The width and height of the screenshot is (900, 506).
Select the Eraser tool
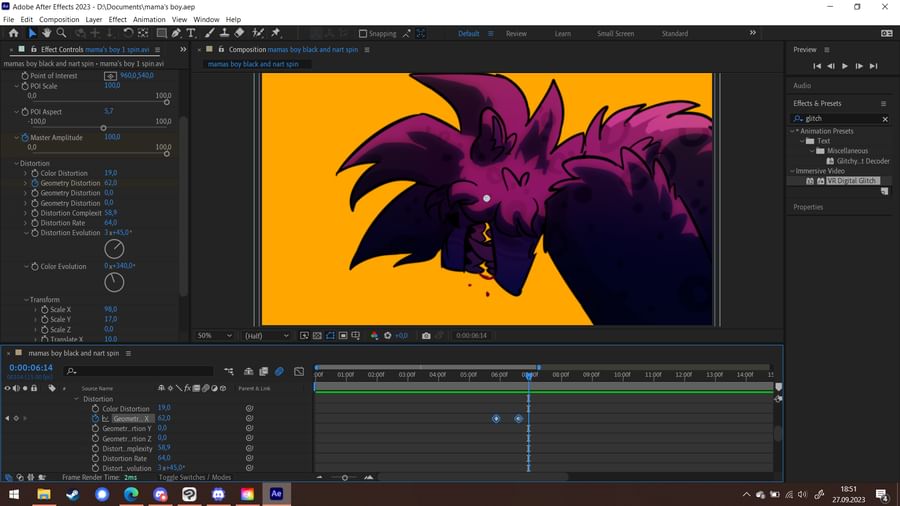coord(239,33)
